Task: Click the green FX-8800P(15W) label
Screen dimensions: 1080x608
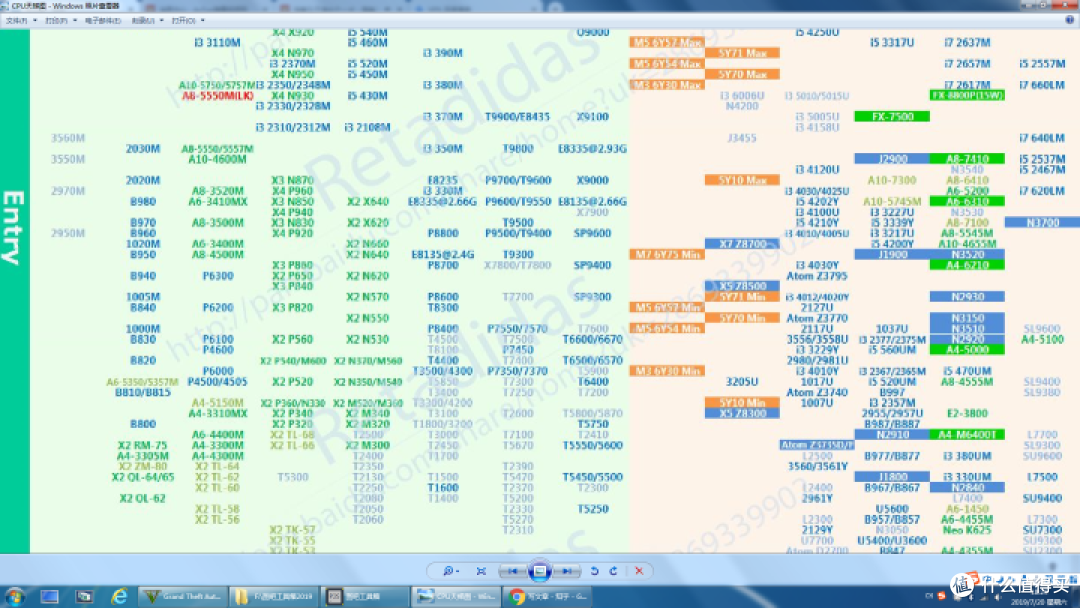Action: click(x=967, y=95)
